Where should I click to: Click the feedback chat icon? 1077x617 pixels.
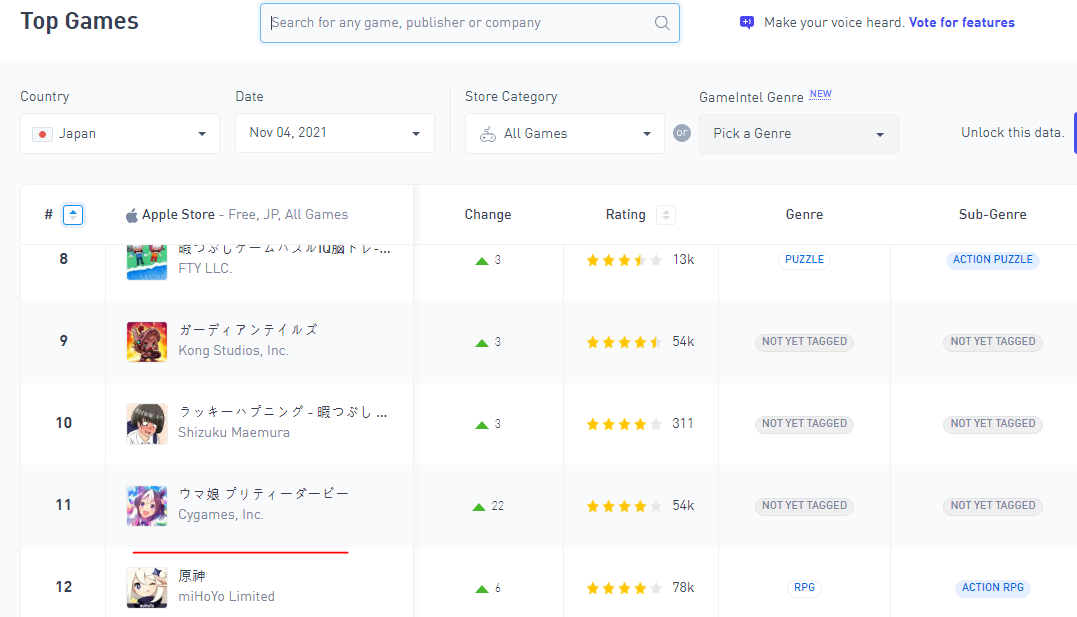747,23
